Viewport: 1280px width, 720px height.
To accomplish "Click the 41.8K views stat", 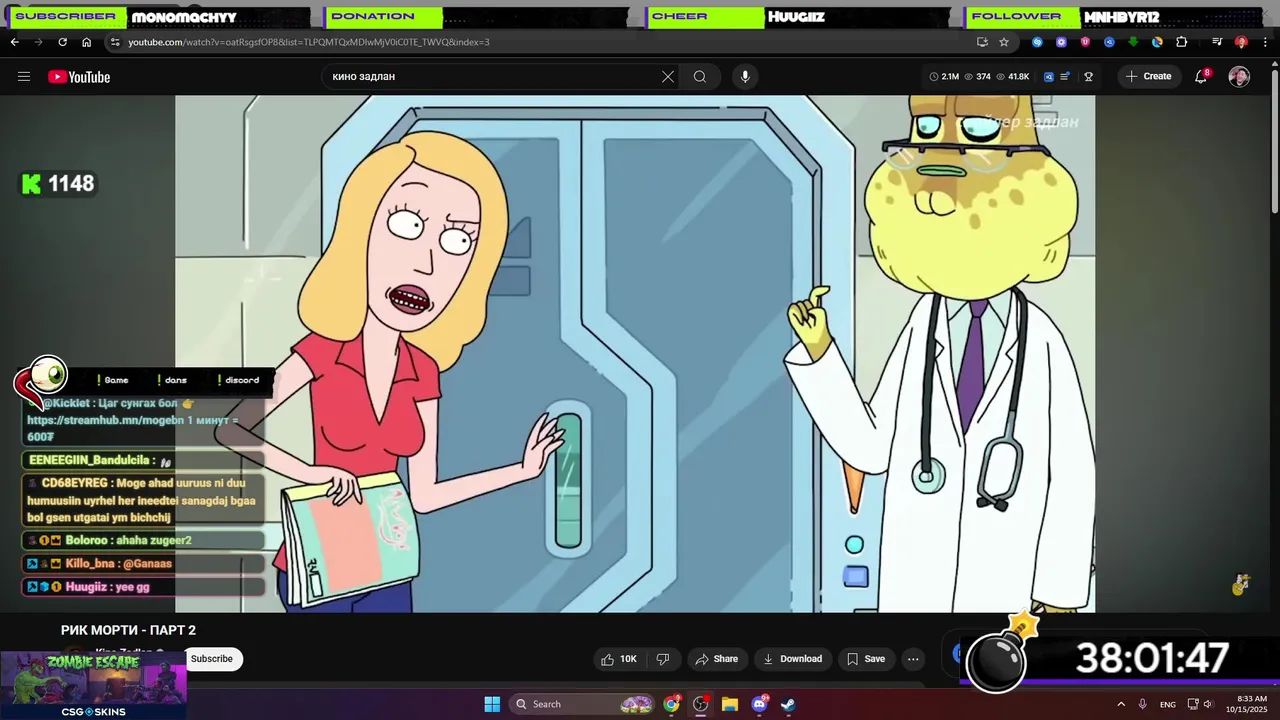I will coord(1012,76).
